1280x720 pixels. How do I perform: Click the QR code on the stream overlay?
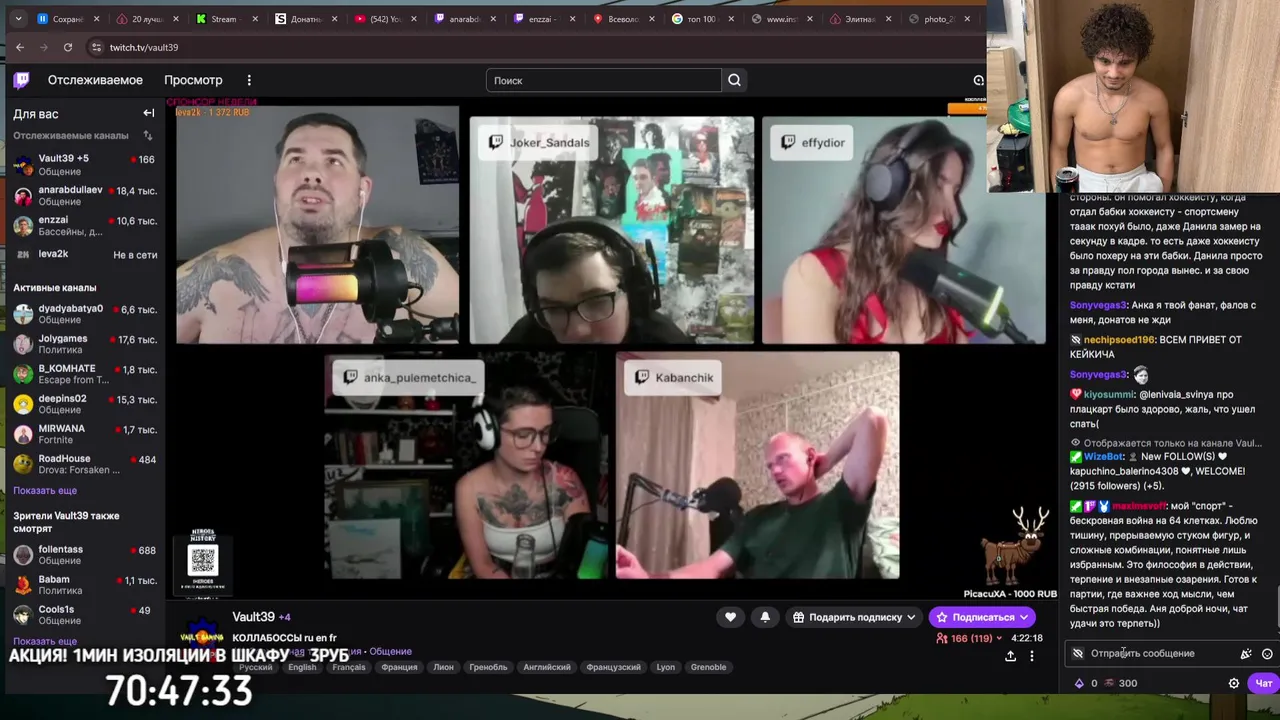click(x=203, y=560)
